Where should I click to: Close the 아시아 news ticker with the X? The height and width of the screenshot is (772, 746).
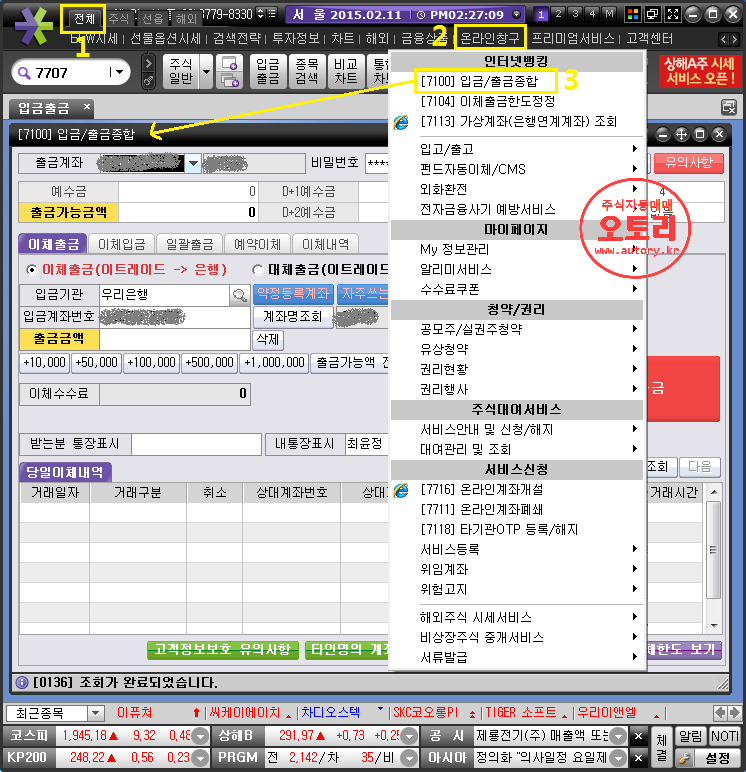click(x=638, y=758)
